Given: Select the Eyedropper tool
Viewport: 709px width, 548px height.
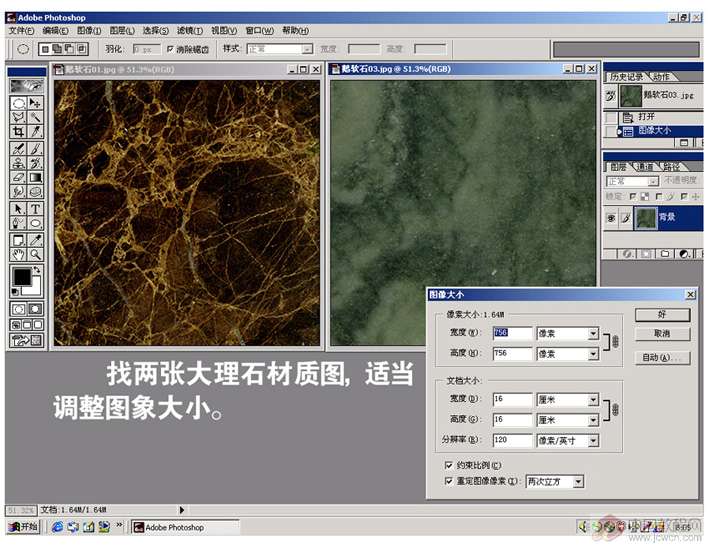Looking at the screenshot, I should [35, 240].
